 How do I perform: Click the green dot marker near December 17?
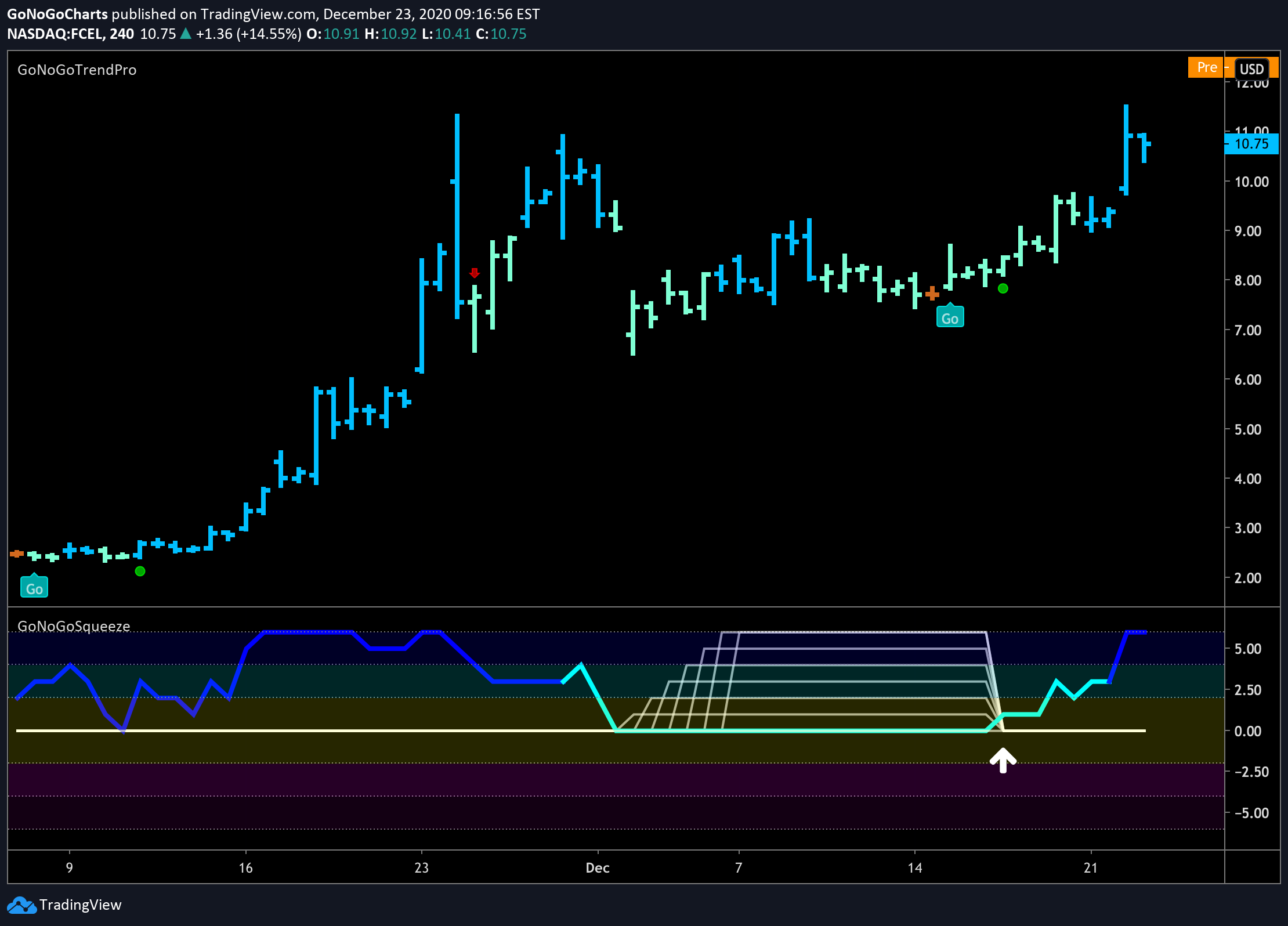(1003, 288)
